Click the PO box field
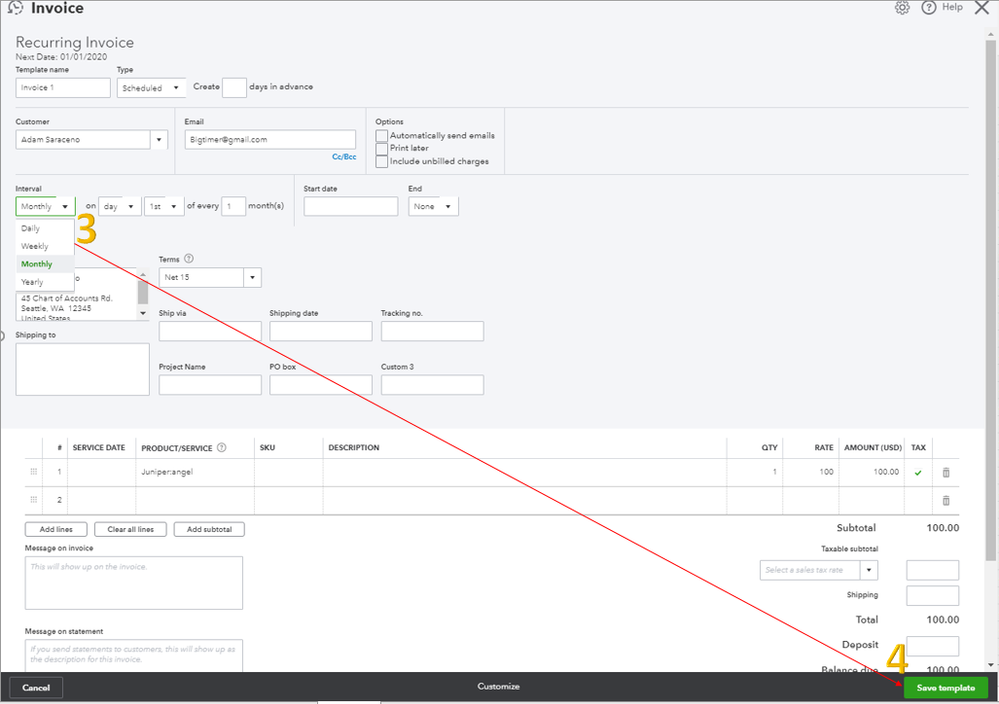 point(320,385)
